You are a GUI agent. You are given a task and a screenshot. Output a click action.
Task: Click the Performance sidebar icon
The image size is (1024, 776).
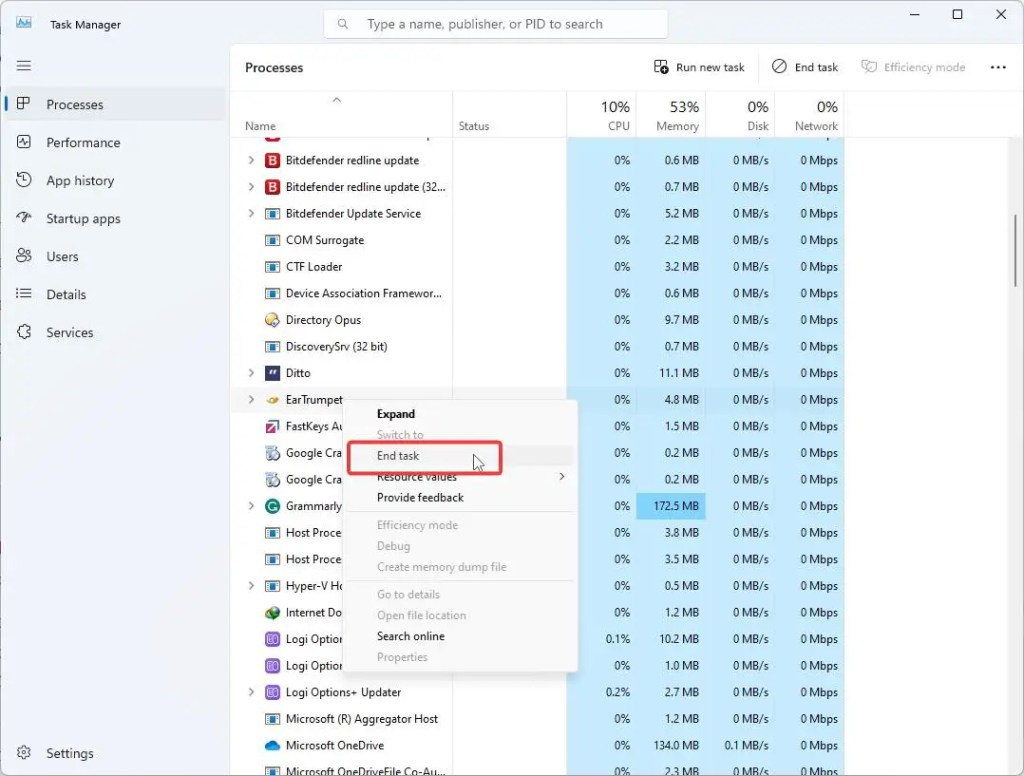(24, 142)
